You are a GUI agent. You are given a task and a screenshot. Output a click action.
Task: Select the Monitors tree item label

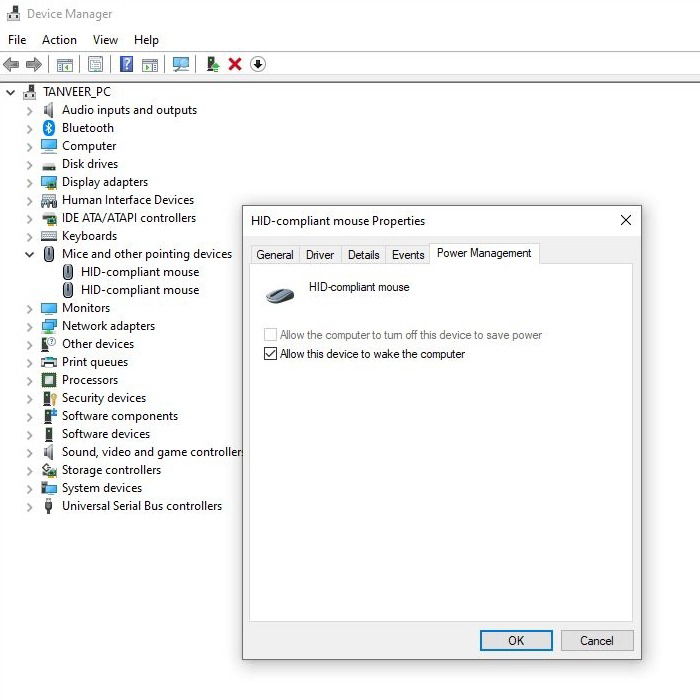point(86,308)
